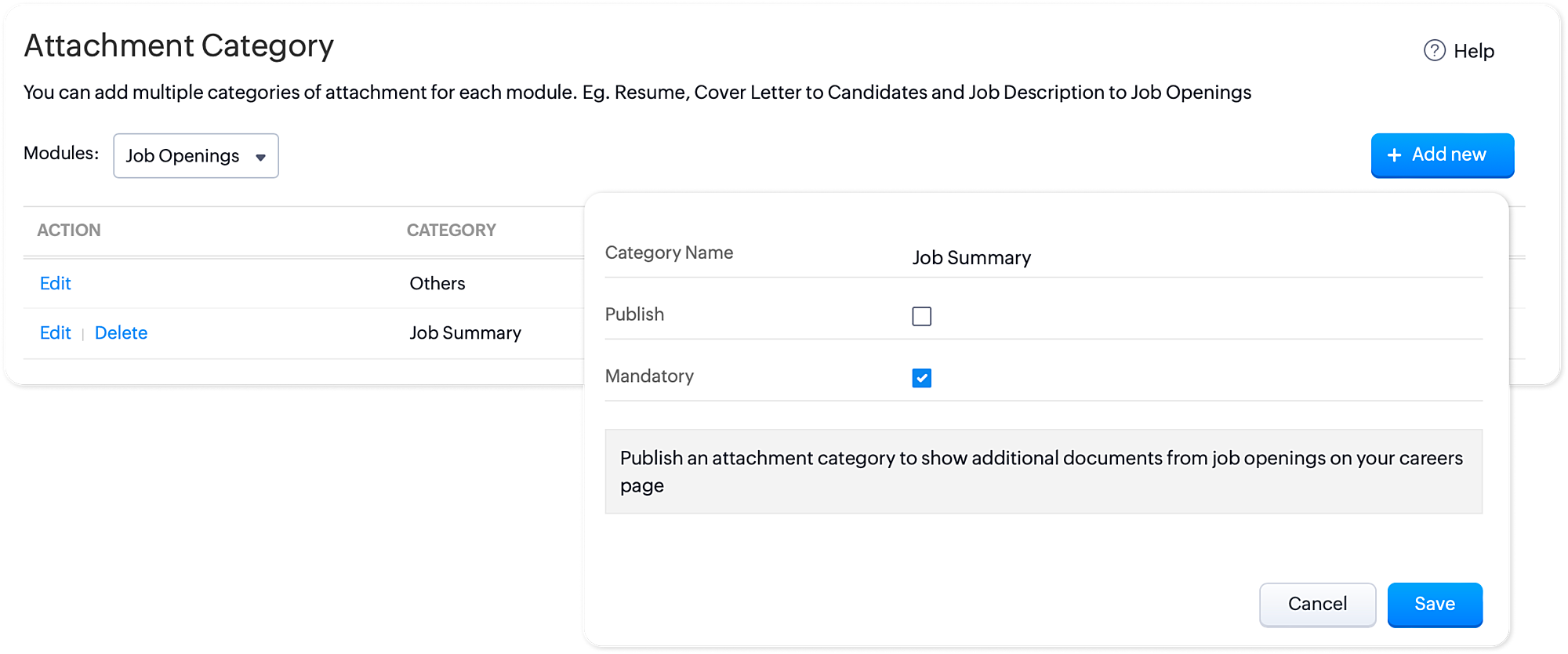Click the Modules dropdown arrow

(261, 157)
